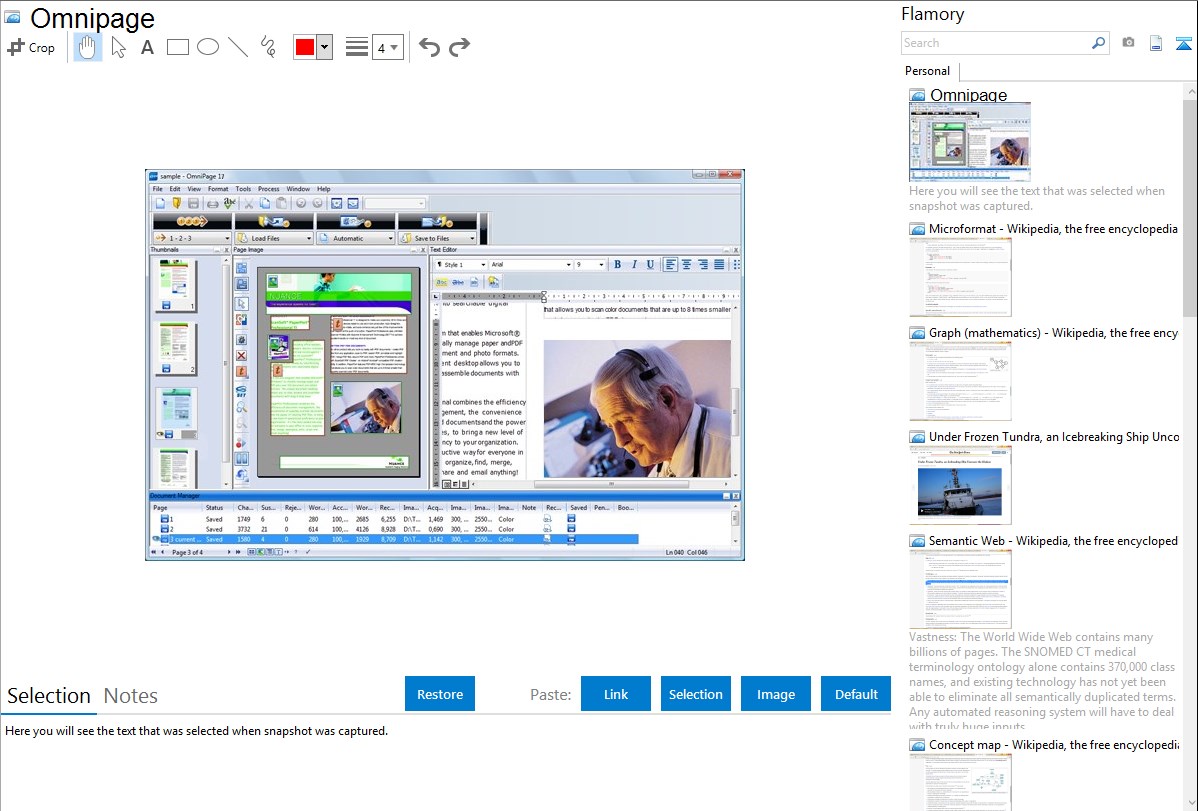Select page 1 row in Document Manager
Screen dimensions: 1198x811
pos(393,519)
